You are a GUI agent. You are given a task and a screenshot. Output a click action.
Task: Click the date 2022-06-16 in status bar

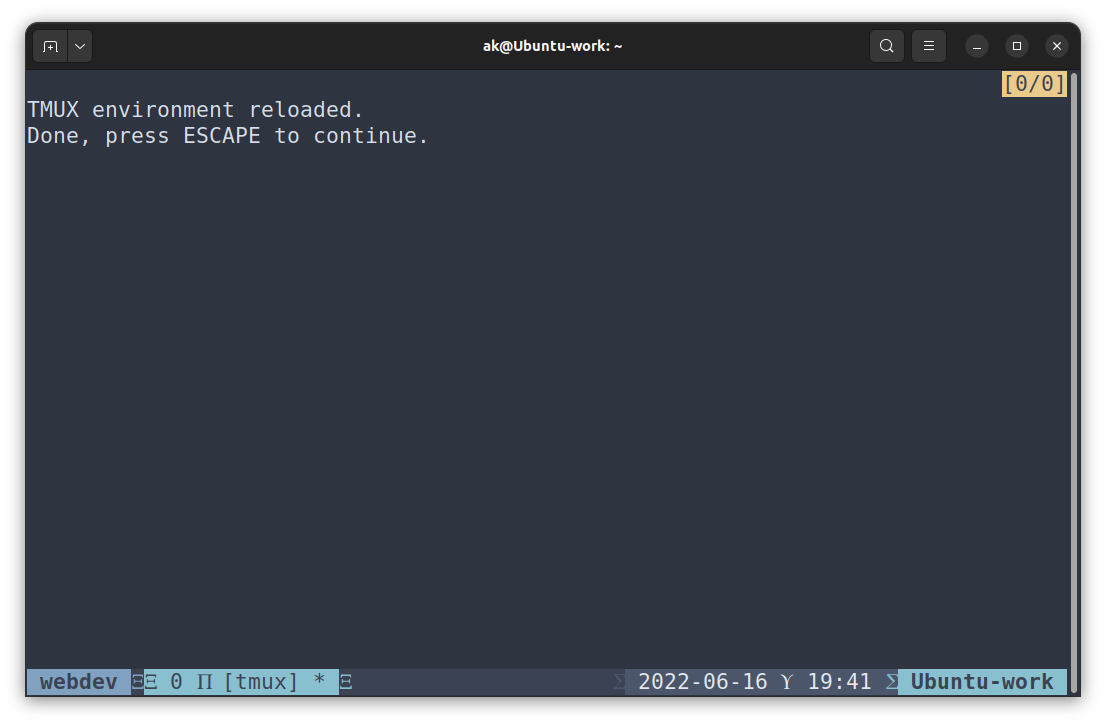[704, 681]
